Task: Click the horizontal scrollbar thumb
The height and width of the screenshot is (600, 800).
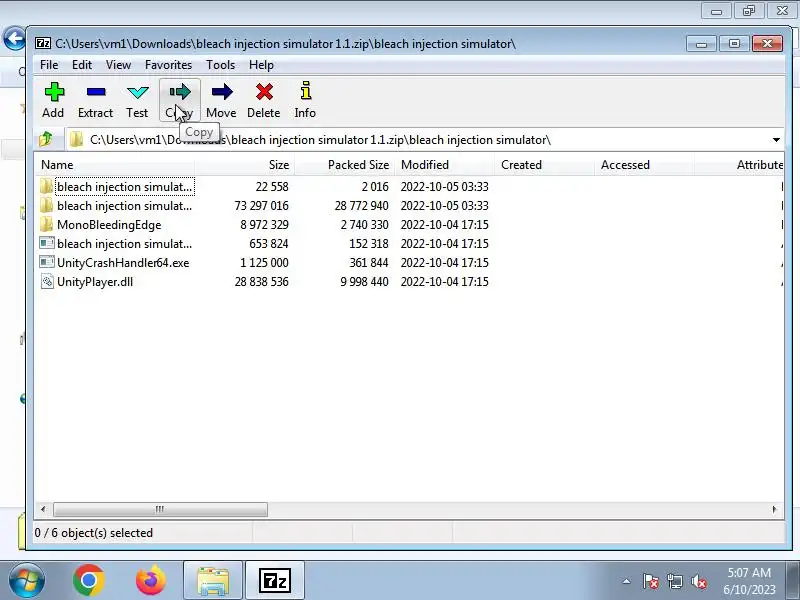Action: 160,509
